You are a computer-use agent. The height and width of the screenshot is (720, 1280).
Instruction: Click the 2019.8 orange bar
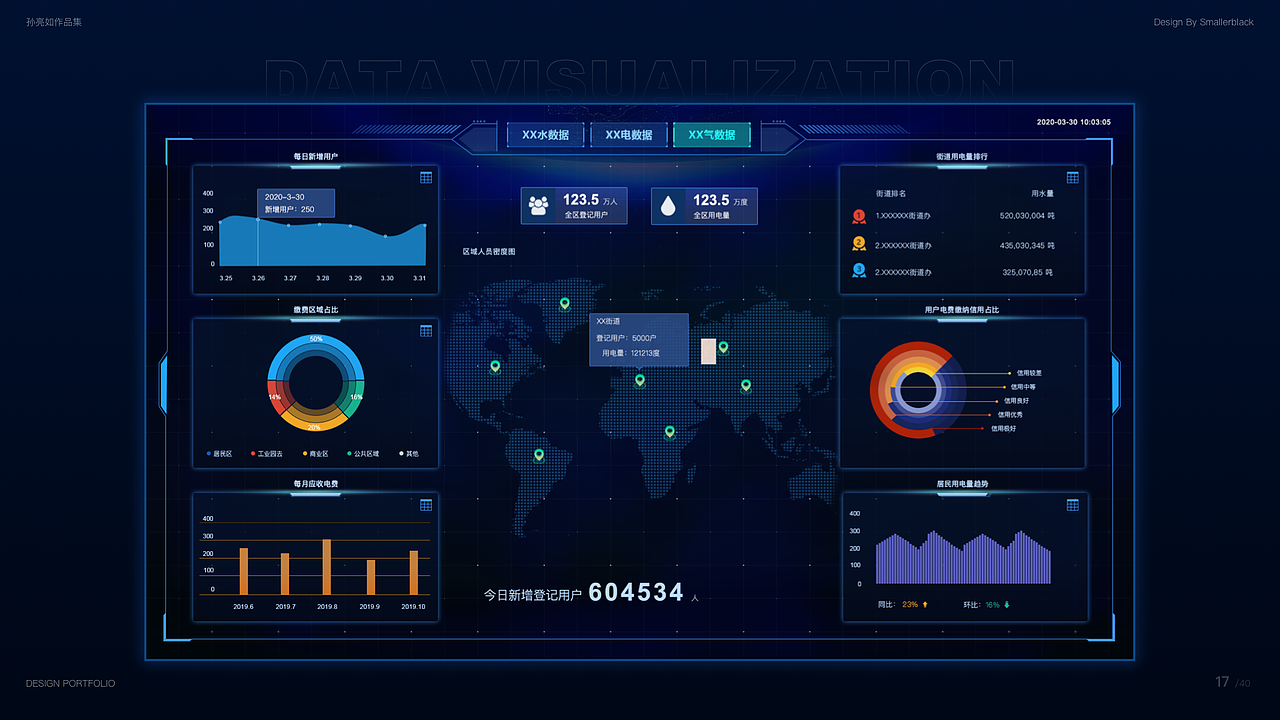coord(326,567)
